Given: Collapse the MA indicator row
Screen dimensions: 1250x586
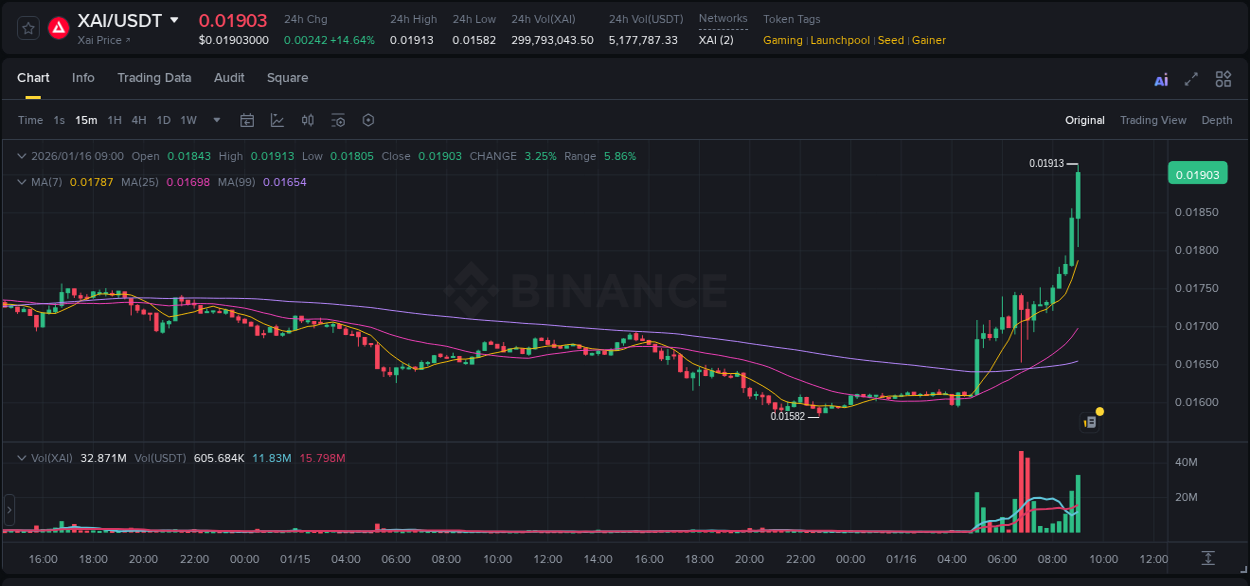Looking at the screenshot, I should click(20, 182).
